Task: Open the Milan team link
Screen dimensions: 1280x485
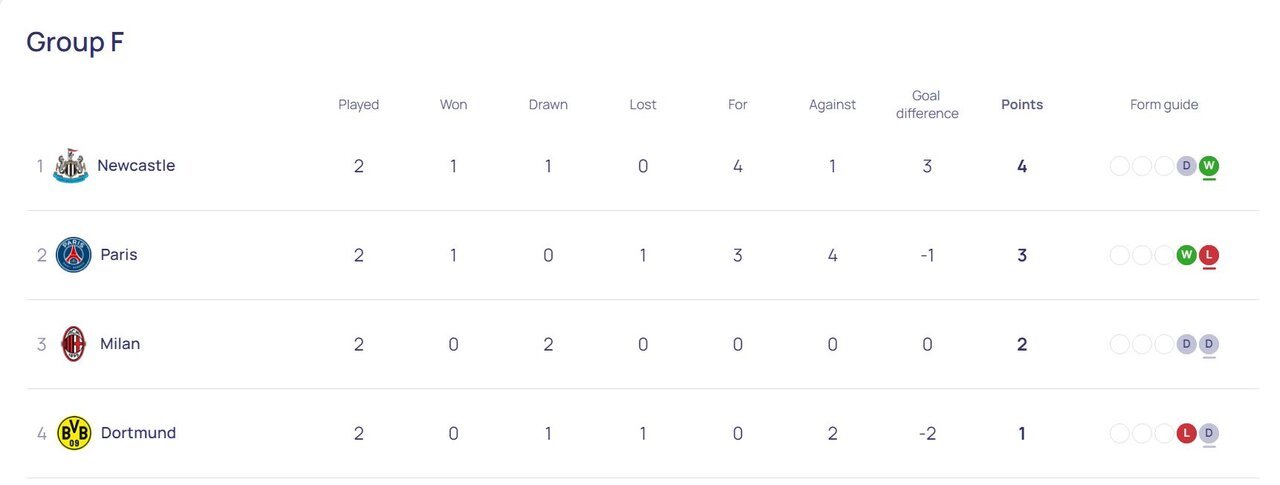Action: point(120,344)
